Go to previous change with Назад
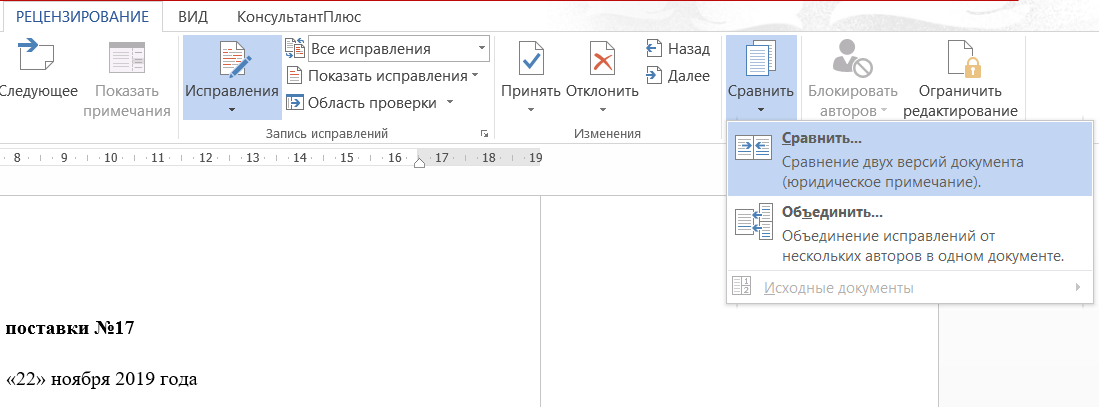This screenshot has height=407, width=1099. [678, 48]
